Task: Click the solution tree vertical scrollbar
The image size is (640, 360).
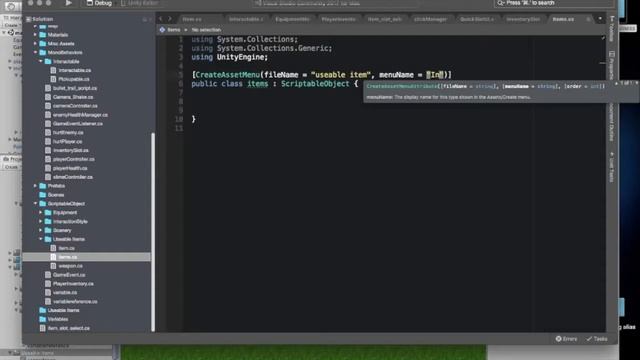Action: [x=153, y=232]
